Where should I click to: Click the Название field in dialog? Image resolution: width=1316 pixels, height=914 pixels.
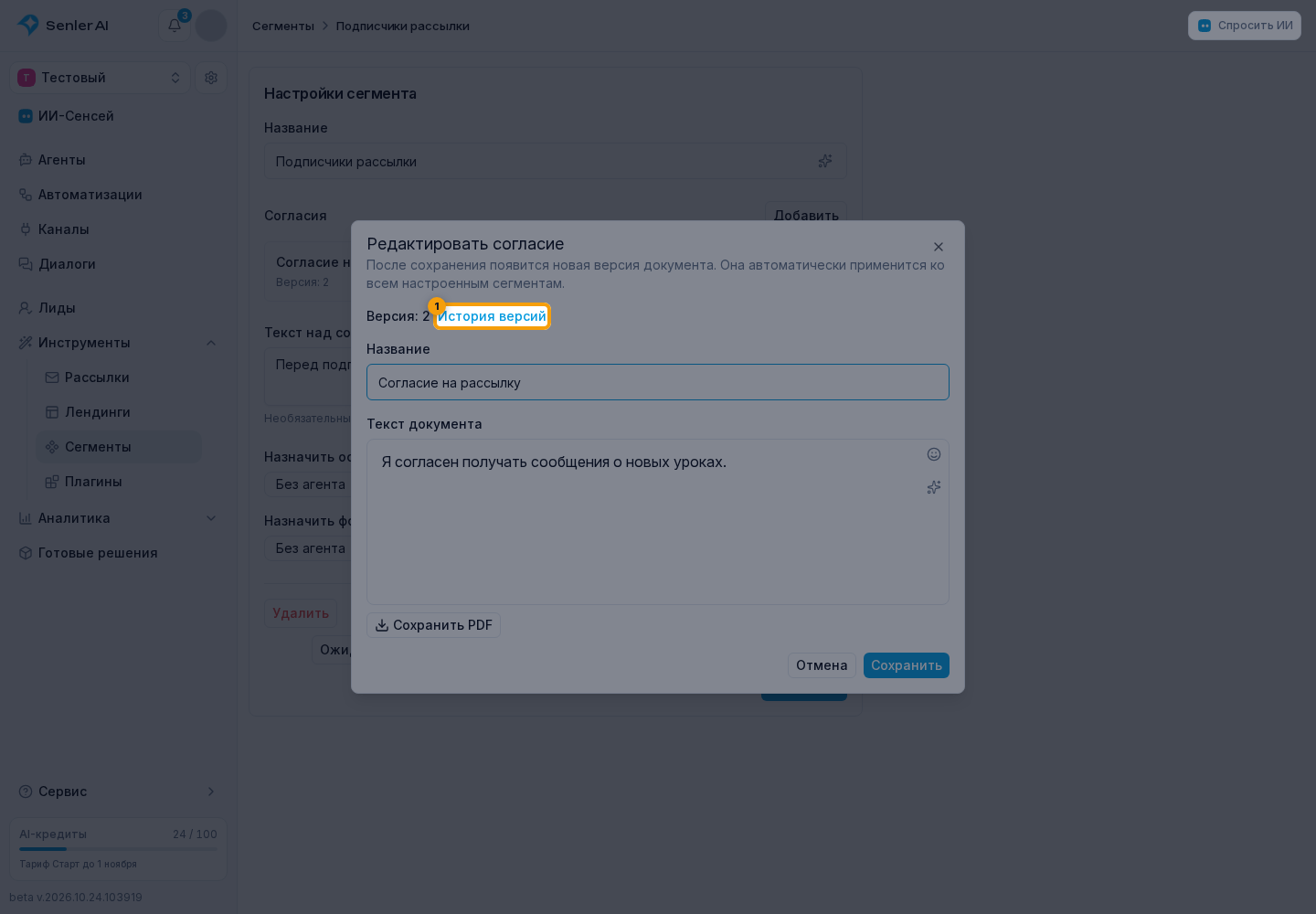658,382
